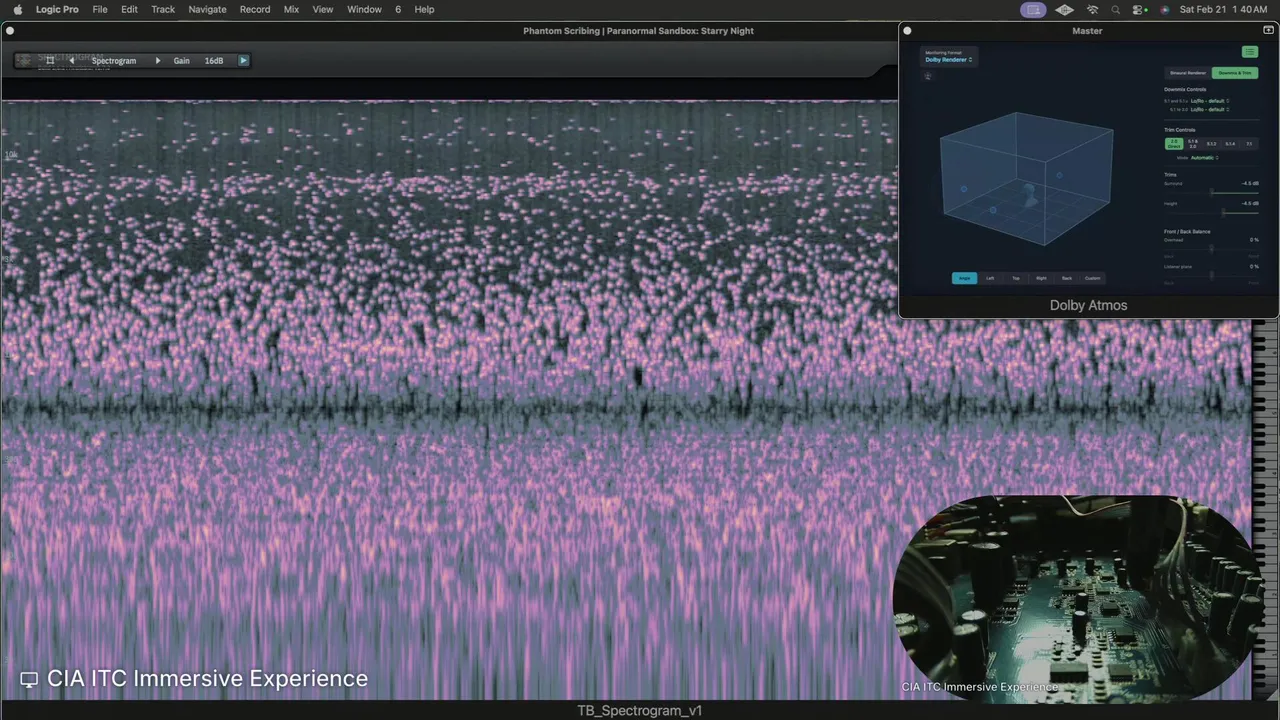The width and height of the screenshot is (1280, 720).
Task: Click the Height trim slider
Action: [x=1212, y=212]
